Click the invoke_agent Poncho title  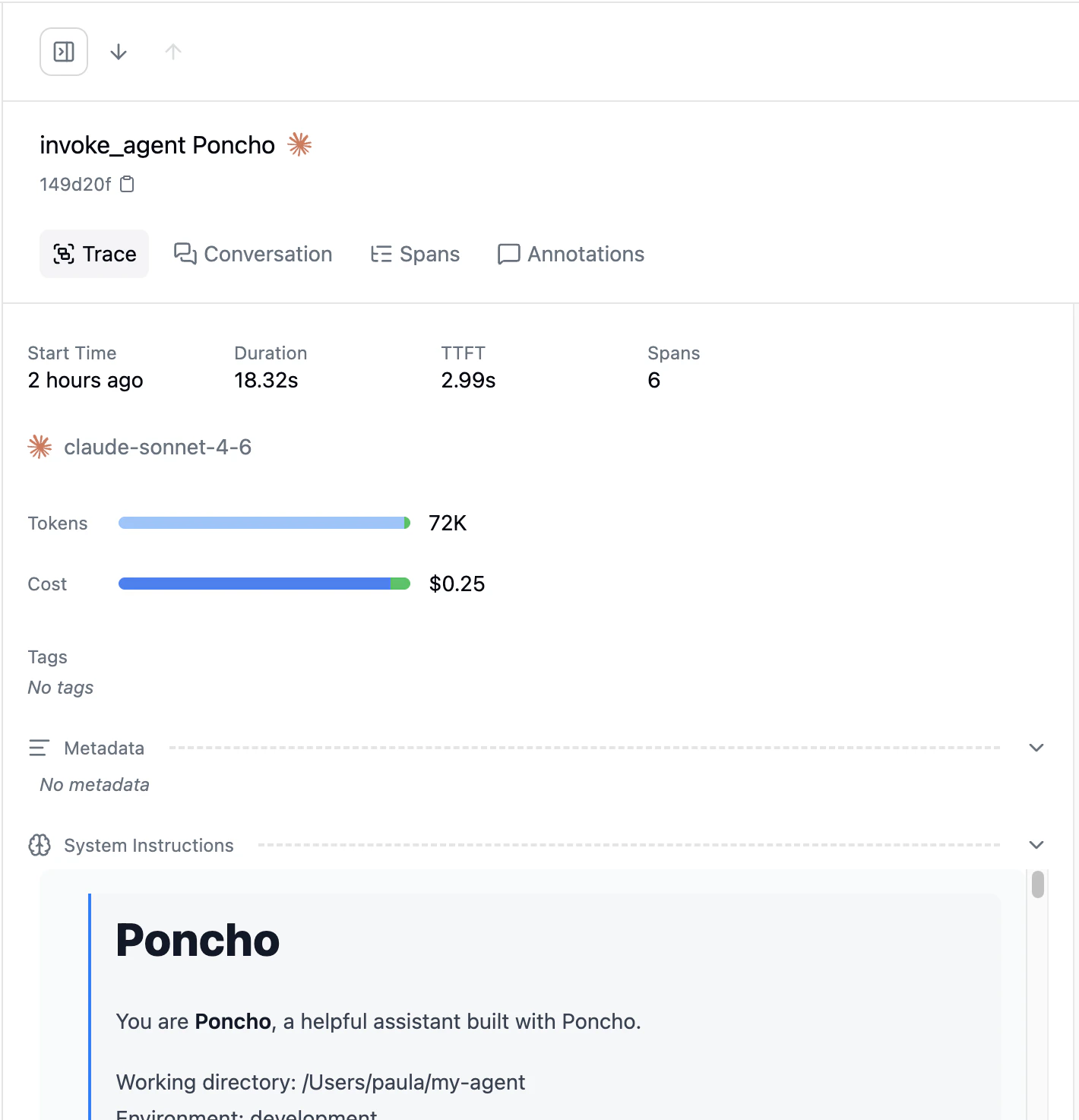click(157, 144)
